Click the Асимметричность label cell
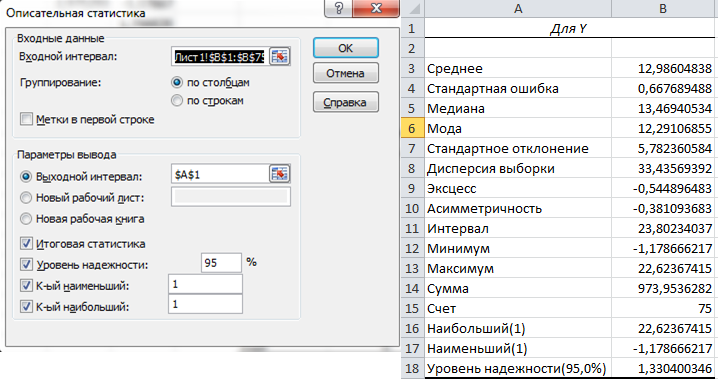Image resolution: width=718 pixels, height=379 pixels. coord(518,208)
